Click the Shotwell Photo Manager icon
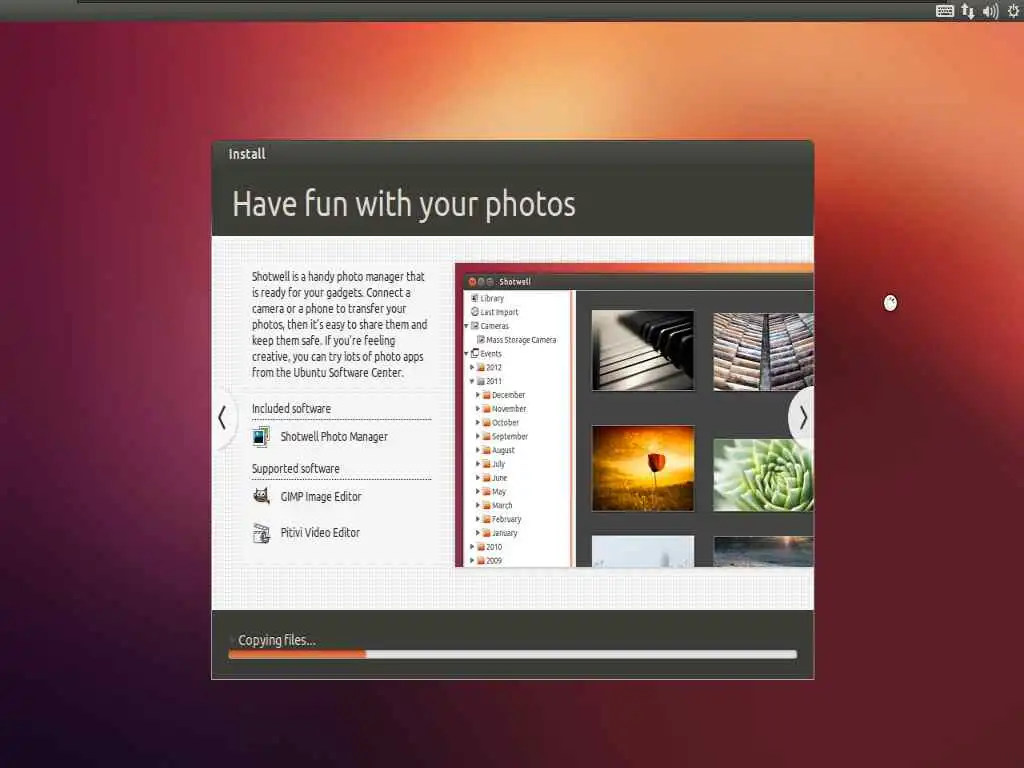1024x768 pixels. click(261, 436)
